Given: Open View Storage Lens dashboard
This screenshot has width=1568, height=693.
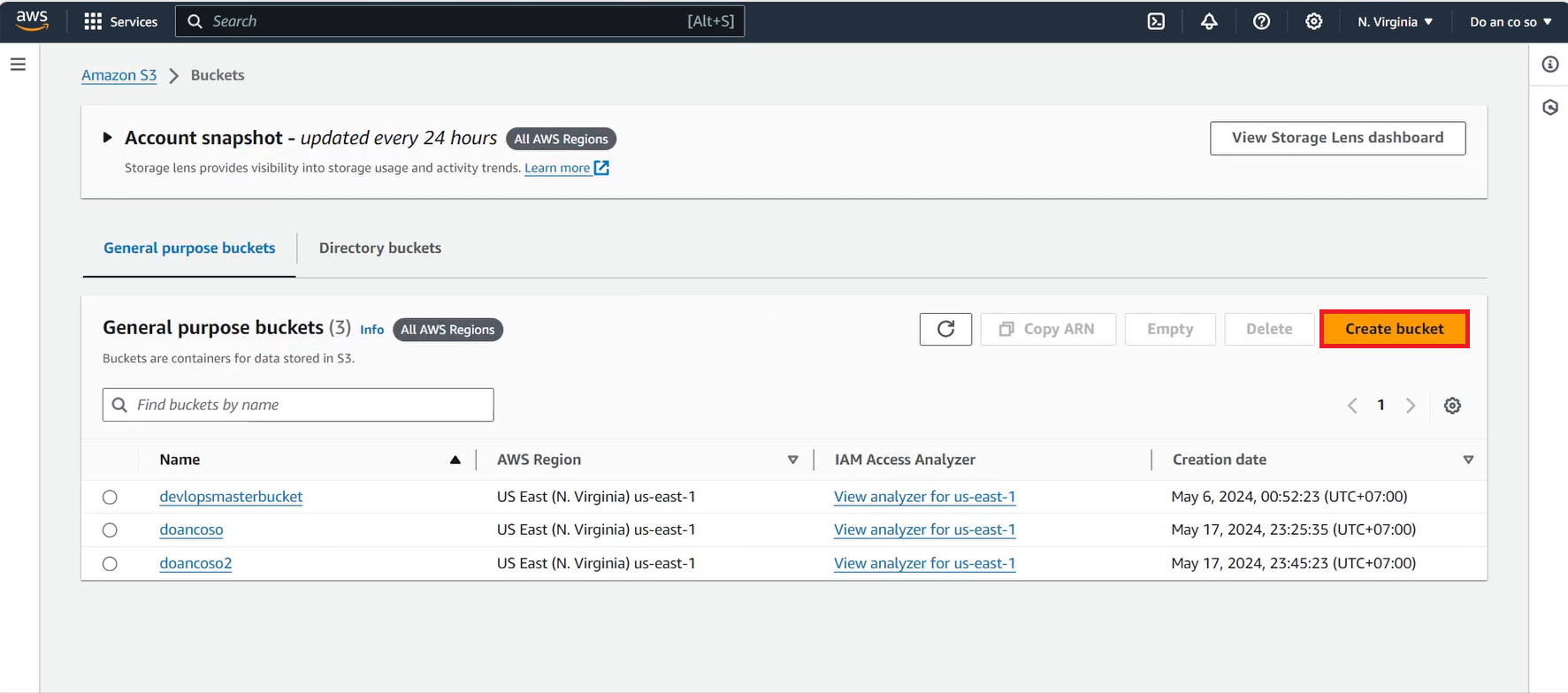Looking at the screenshot, I should pos(1337,138).
